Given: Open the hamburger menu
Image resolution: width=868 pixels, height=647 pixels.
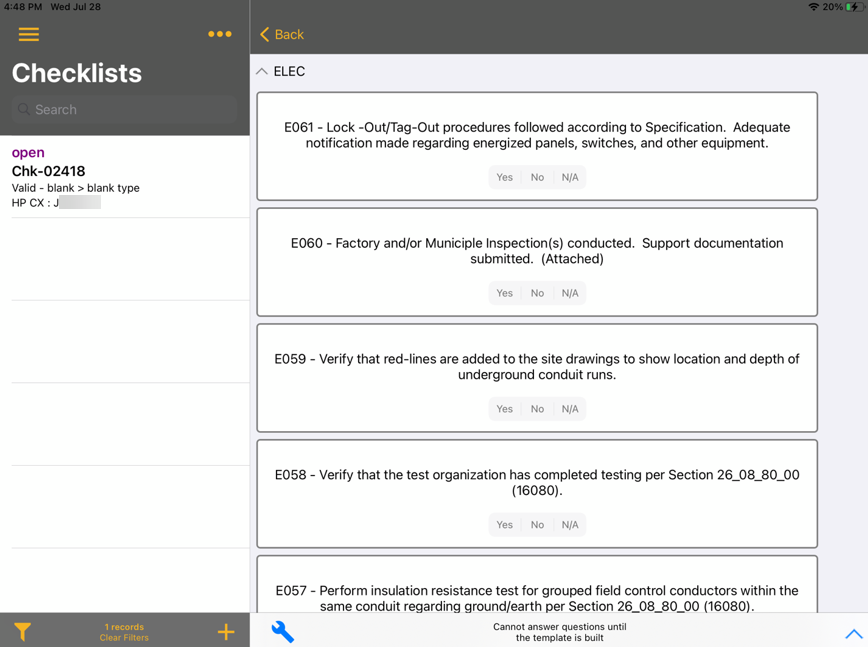Looking at the screenshot, I should tap(29, 34).
